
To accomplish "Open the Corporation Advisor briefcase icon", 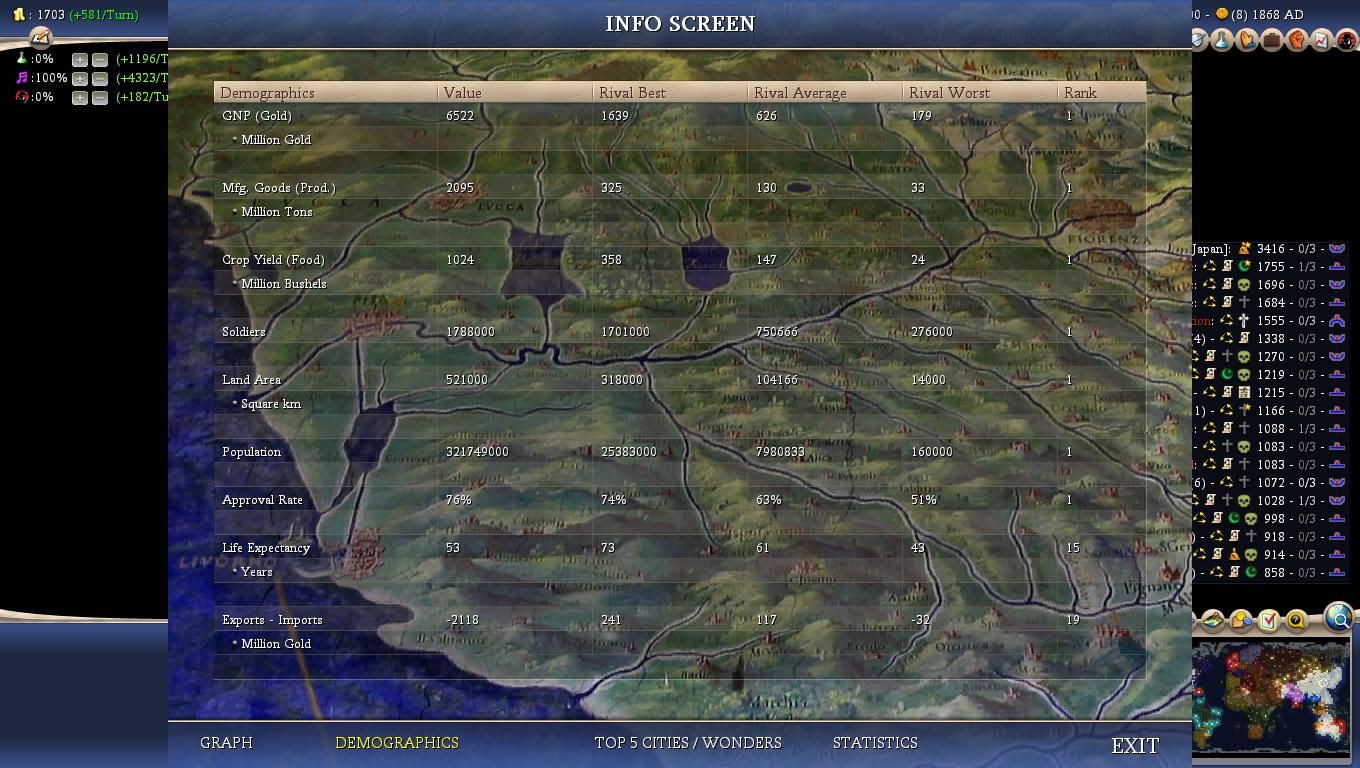I will pos(1272,40).
